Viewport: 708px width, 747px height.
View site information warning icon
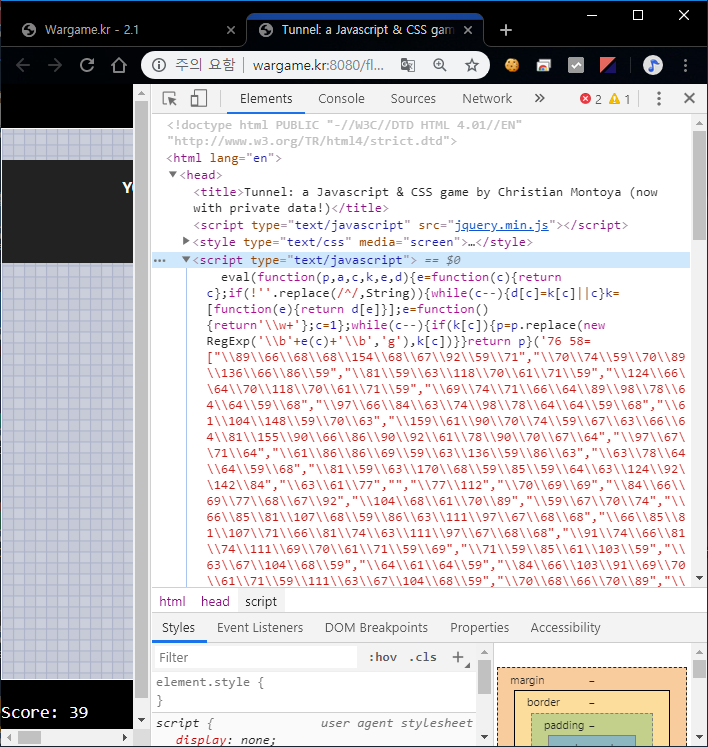[x=159, y=65]
